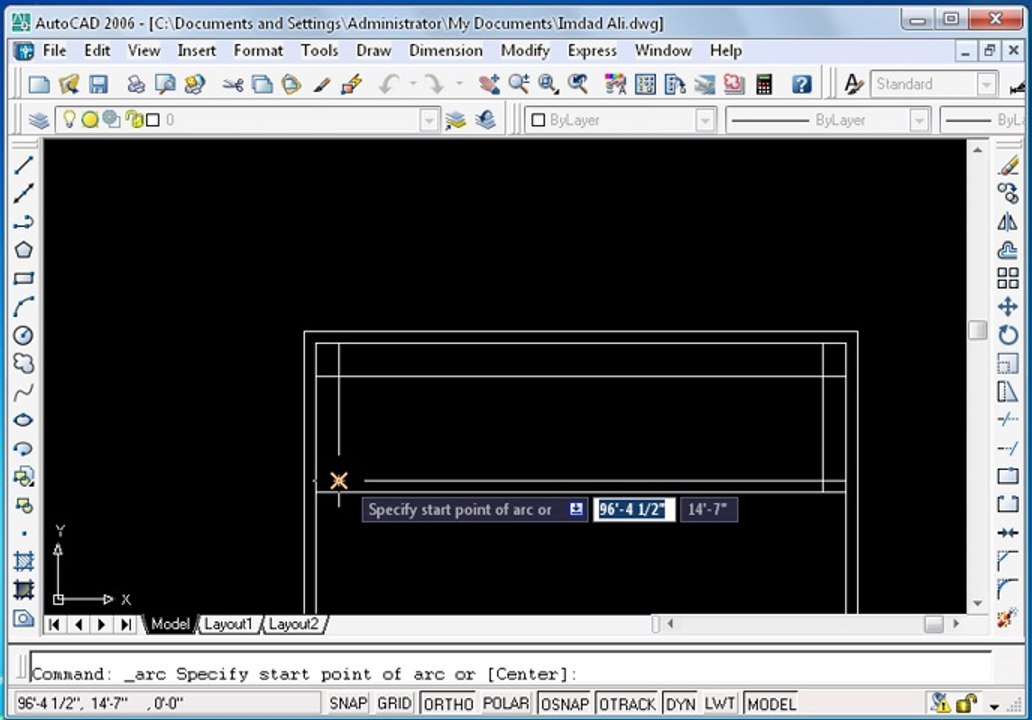Click the Save icon in toolbar

(x=98, y=84)
